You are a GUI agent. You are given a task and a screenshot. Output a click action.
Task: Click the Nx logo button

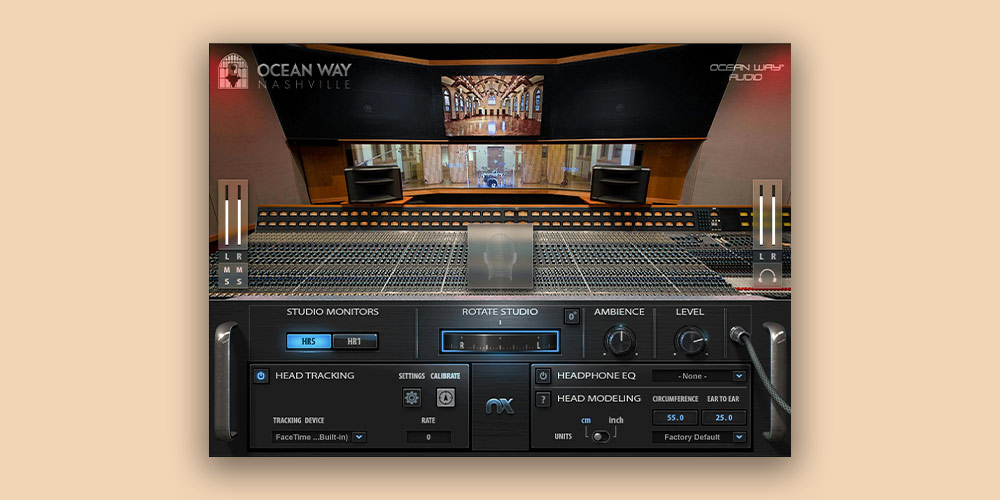(x=500, y=407)
